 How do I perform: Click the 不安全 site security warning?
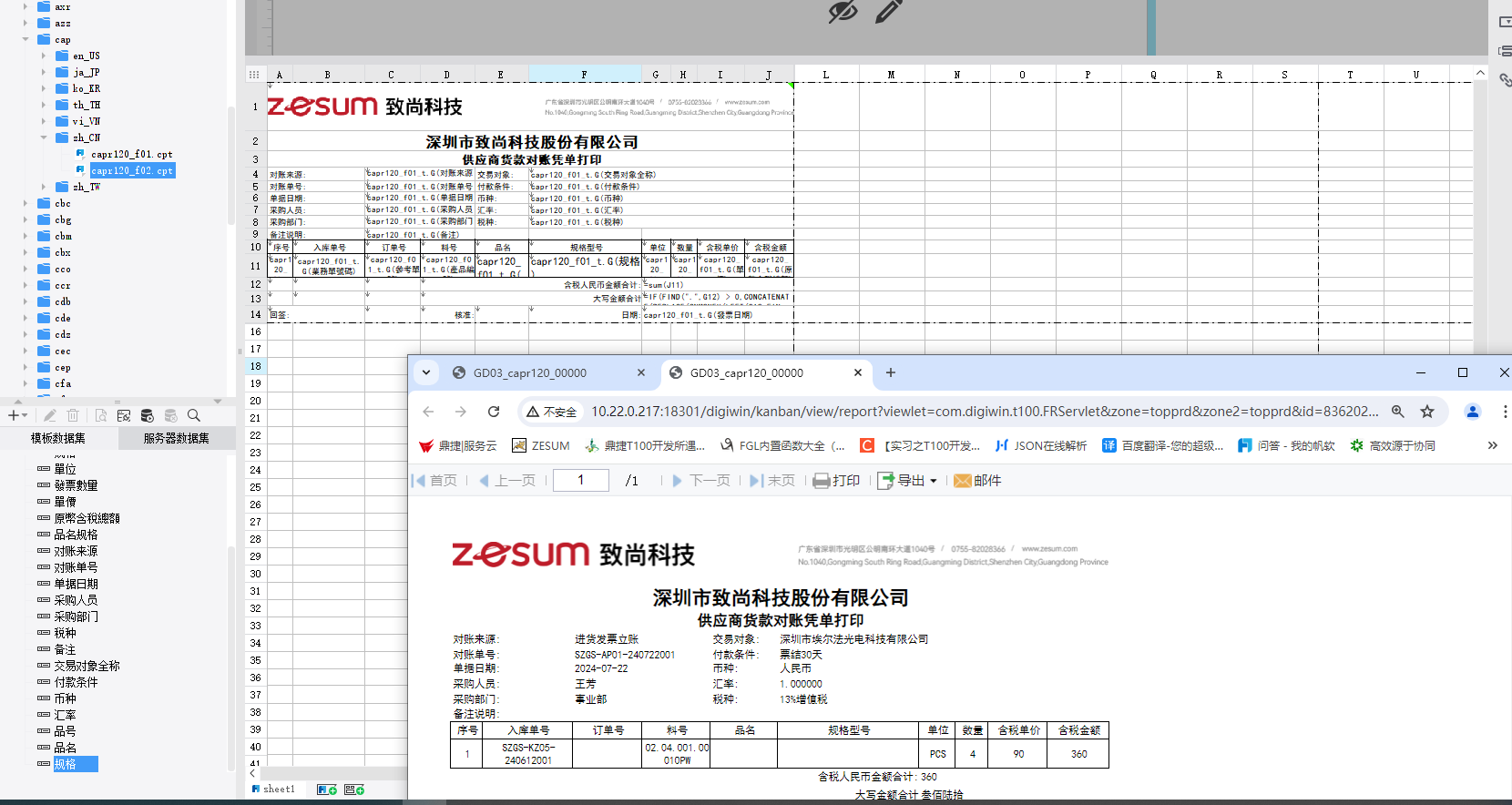tap(552, 412)
